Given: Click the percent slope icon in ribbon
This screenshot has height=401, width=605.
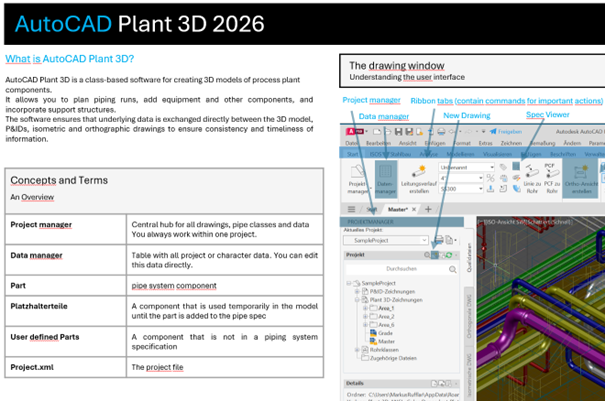Looking at the screenshot, I should 490,178.
